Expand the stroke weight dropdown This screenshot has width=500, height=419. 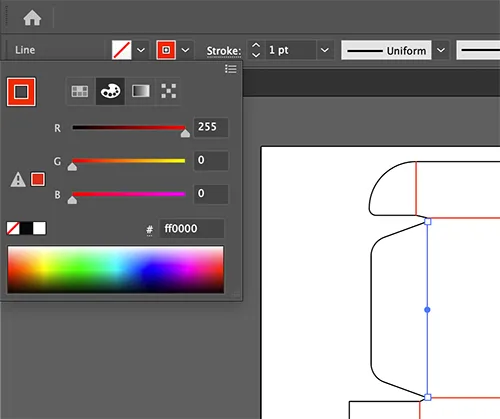coord(325,50)
